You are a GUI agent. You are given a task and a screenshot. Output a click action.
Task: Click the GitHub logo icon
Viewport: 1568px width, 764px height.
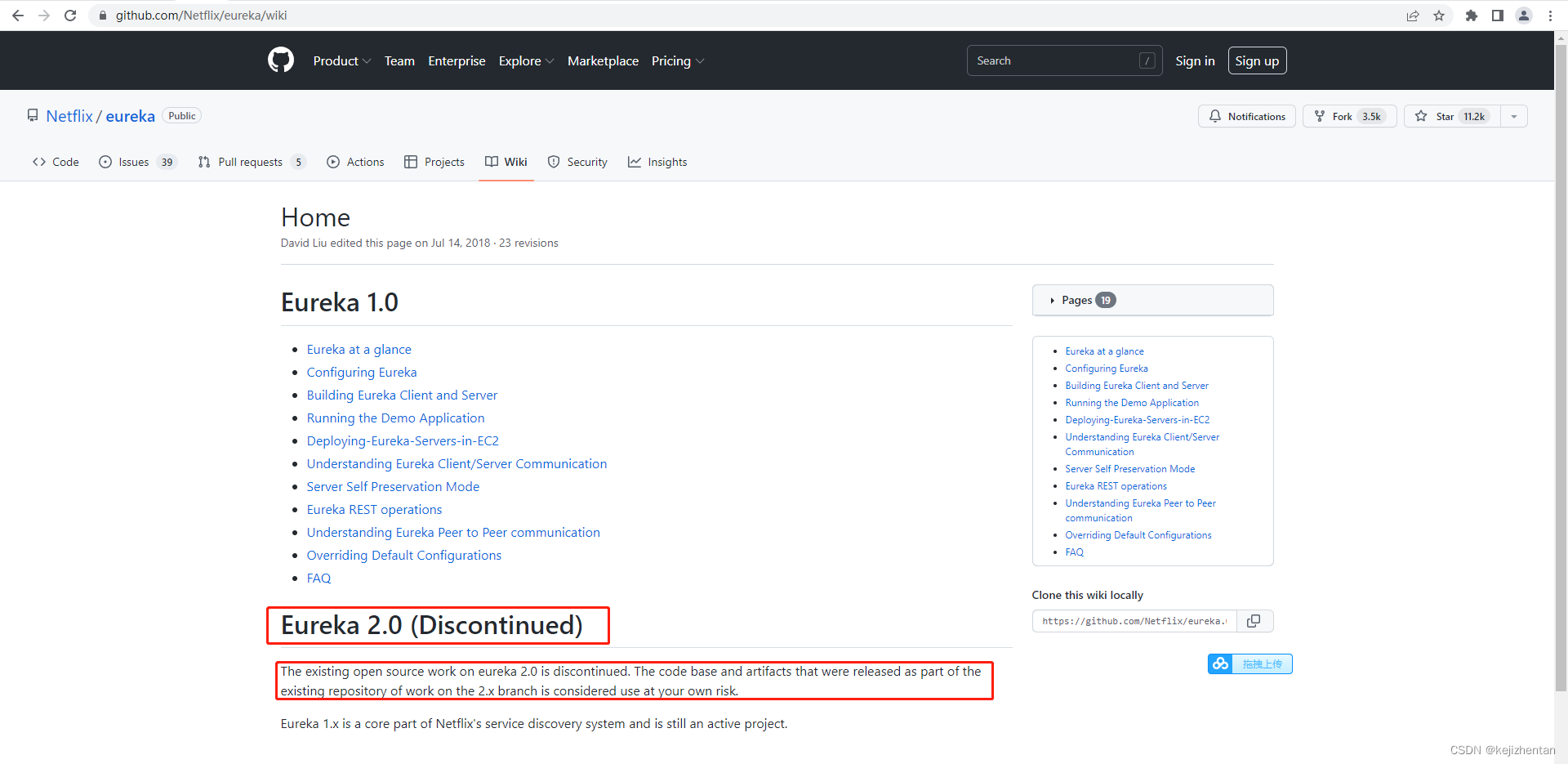click(x=281, y=60)
